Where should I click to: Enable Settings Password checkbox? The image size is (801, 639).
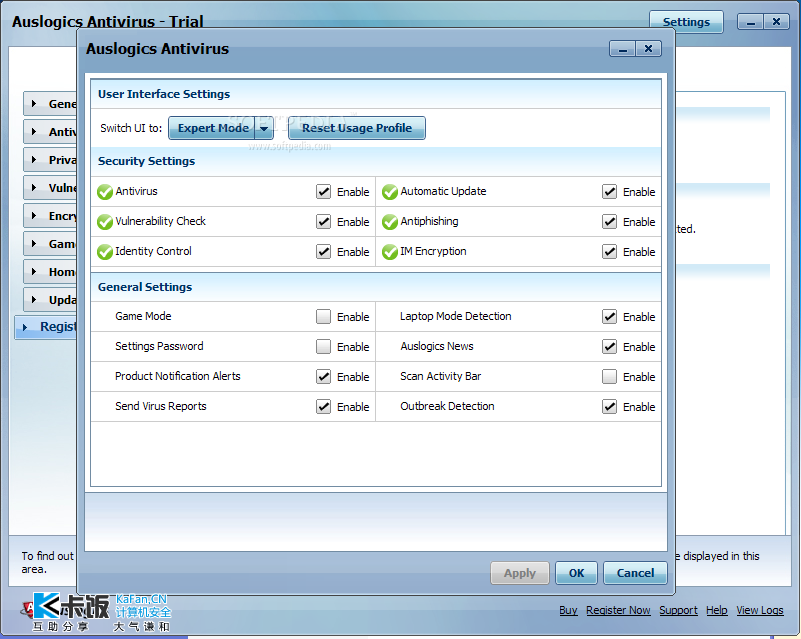(323, 347)
